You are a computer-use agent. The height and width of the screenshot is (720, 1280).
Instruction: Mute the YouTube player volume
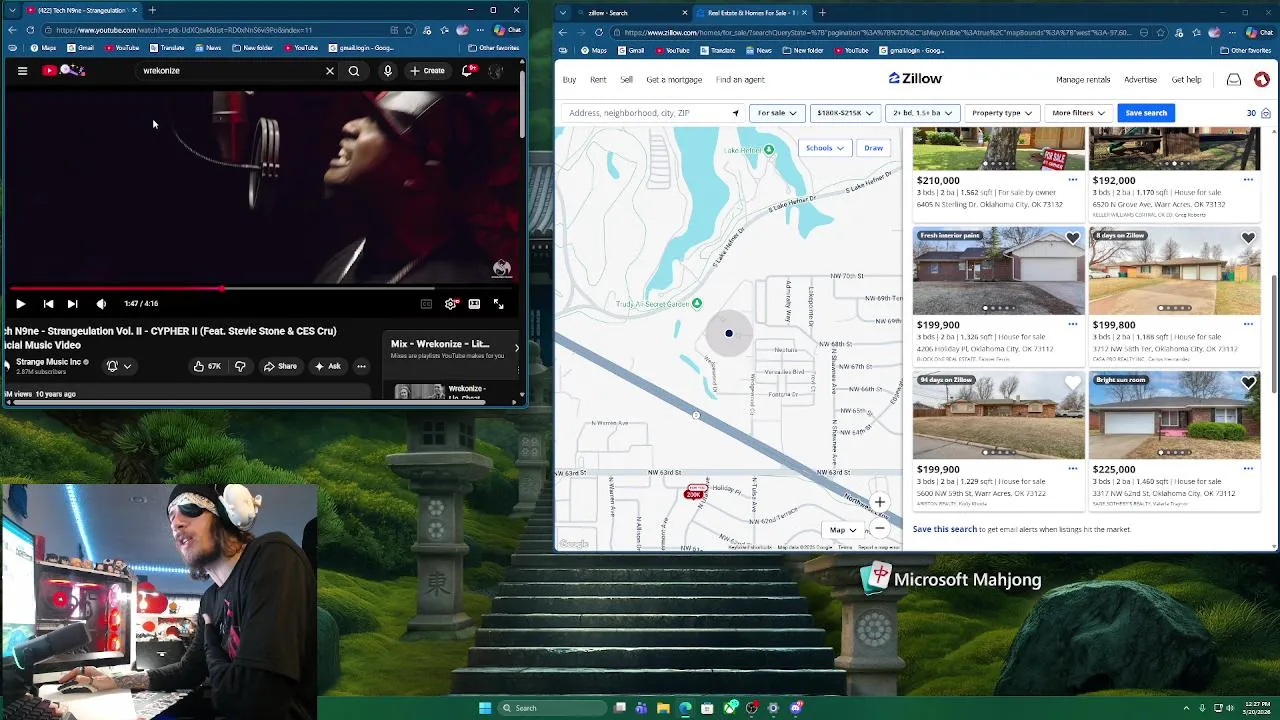coord(101,304)
